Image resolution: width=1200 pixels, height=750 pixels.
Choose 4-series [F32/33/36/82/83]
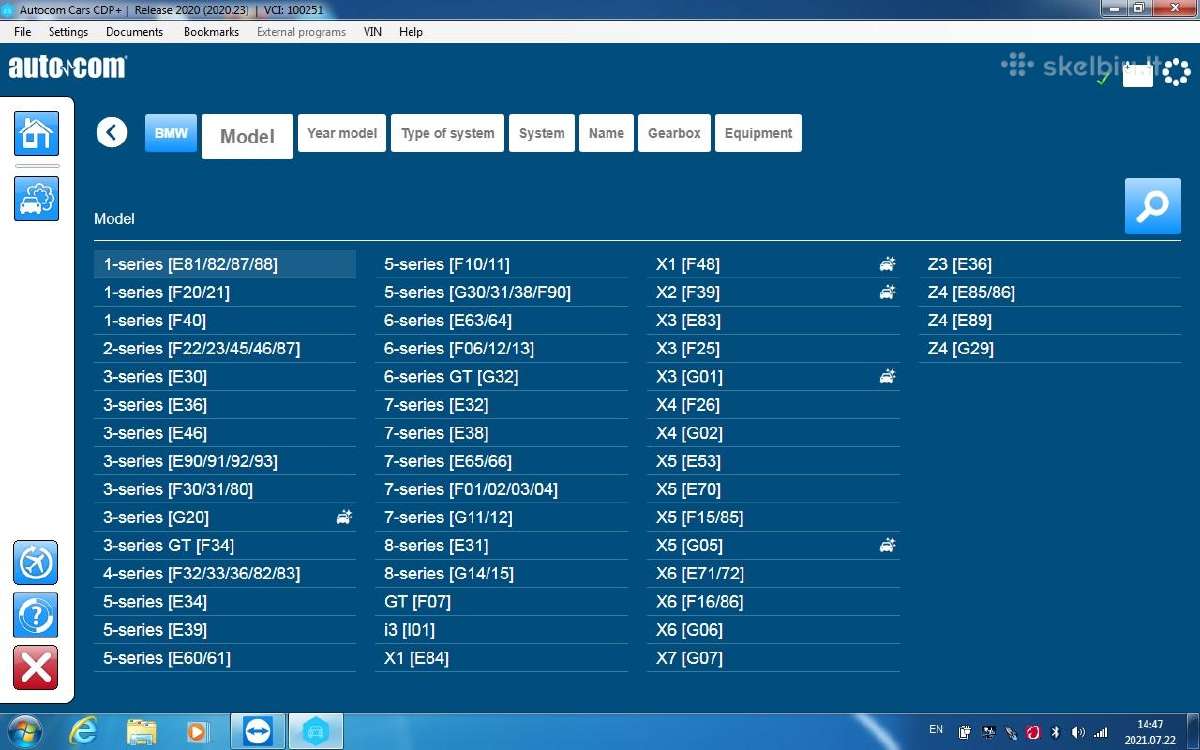point(225,573)
